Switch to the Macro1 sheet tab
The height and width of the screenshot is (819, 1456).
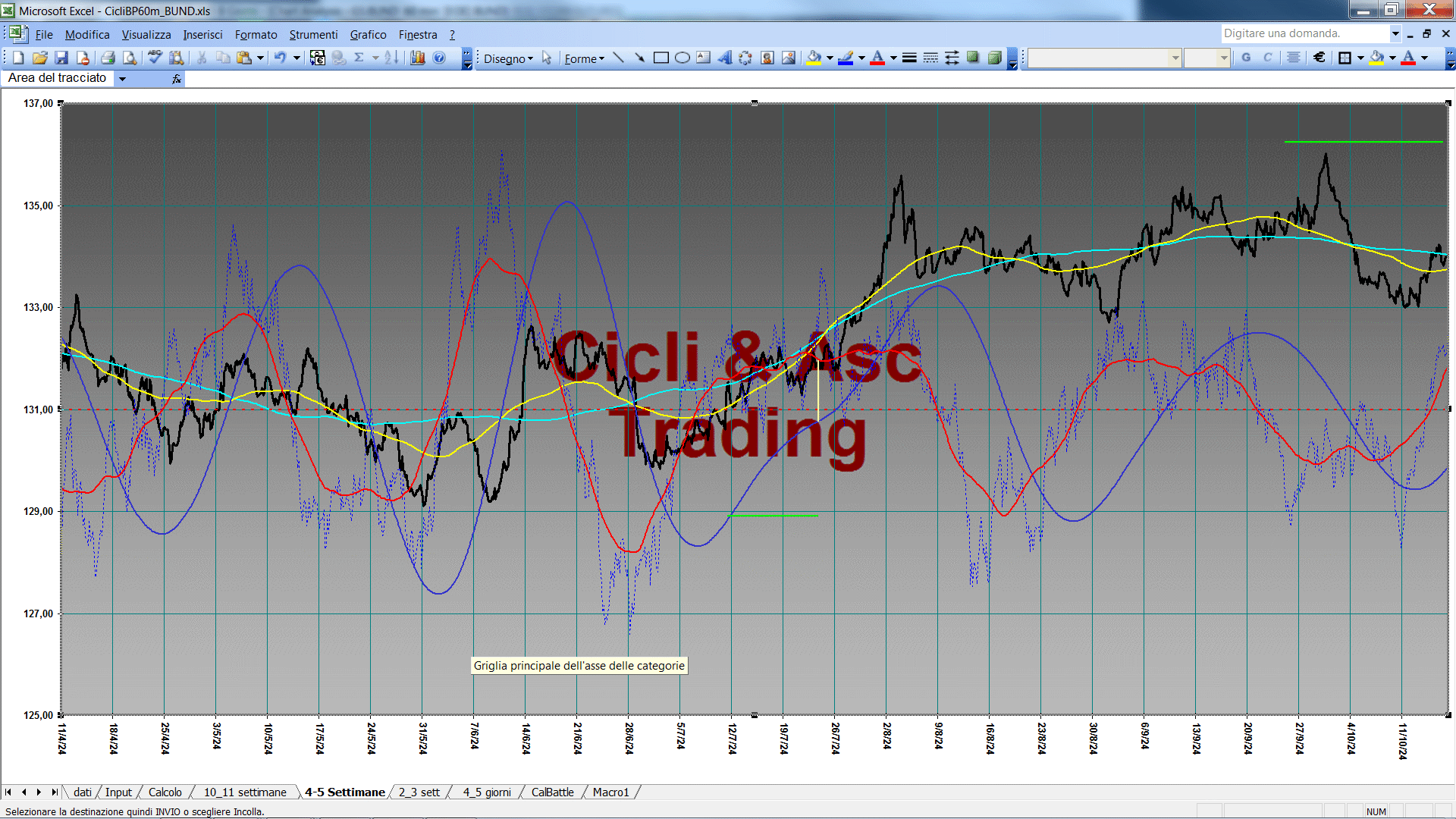[610, 792]
